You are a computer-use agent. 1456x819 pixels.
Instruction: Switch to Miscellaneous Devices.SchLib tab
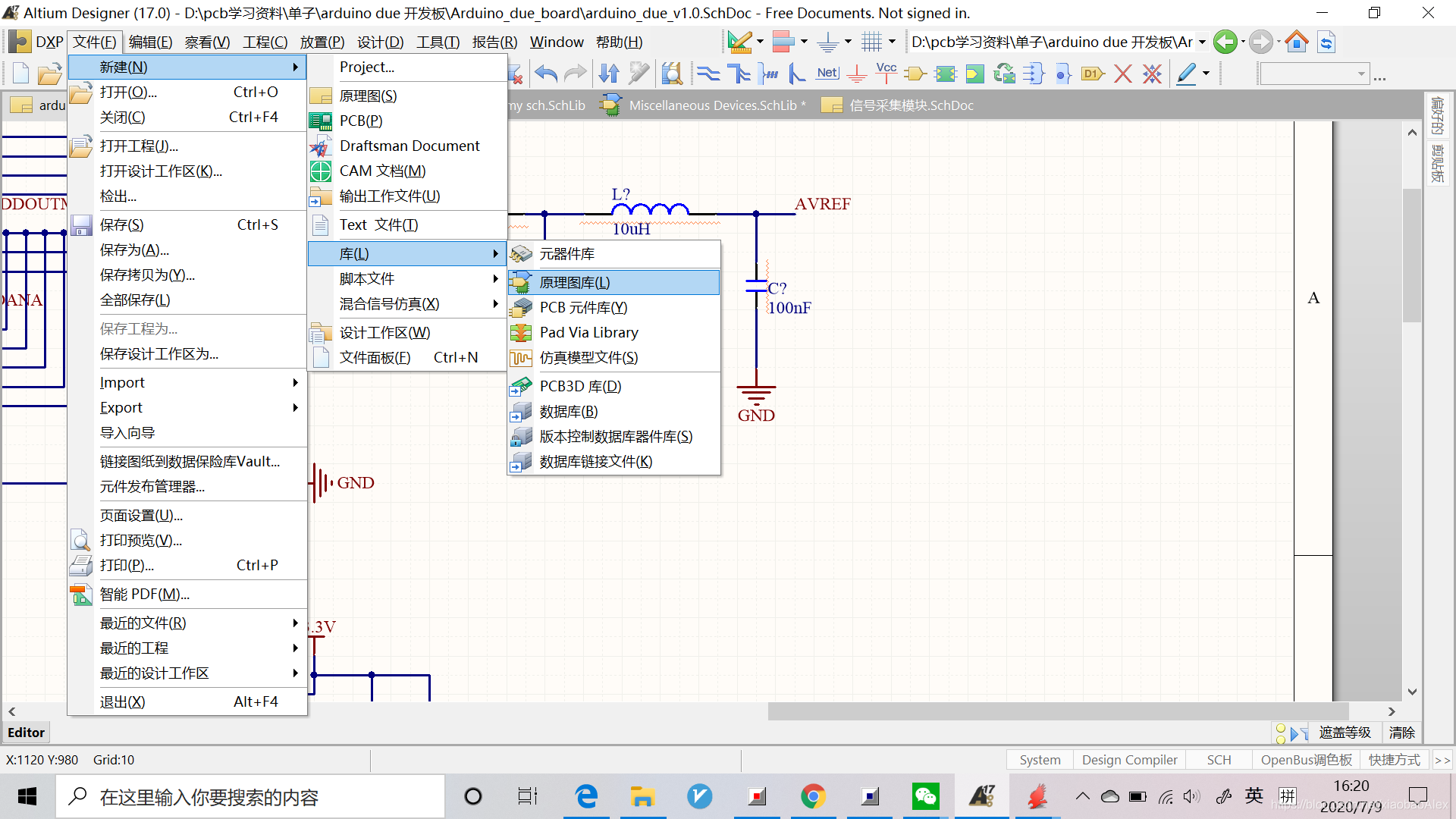click(703, 105)
